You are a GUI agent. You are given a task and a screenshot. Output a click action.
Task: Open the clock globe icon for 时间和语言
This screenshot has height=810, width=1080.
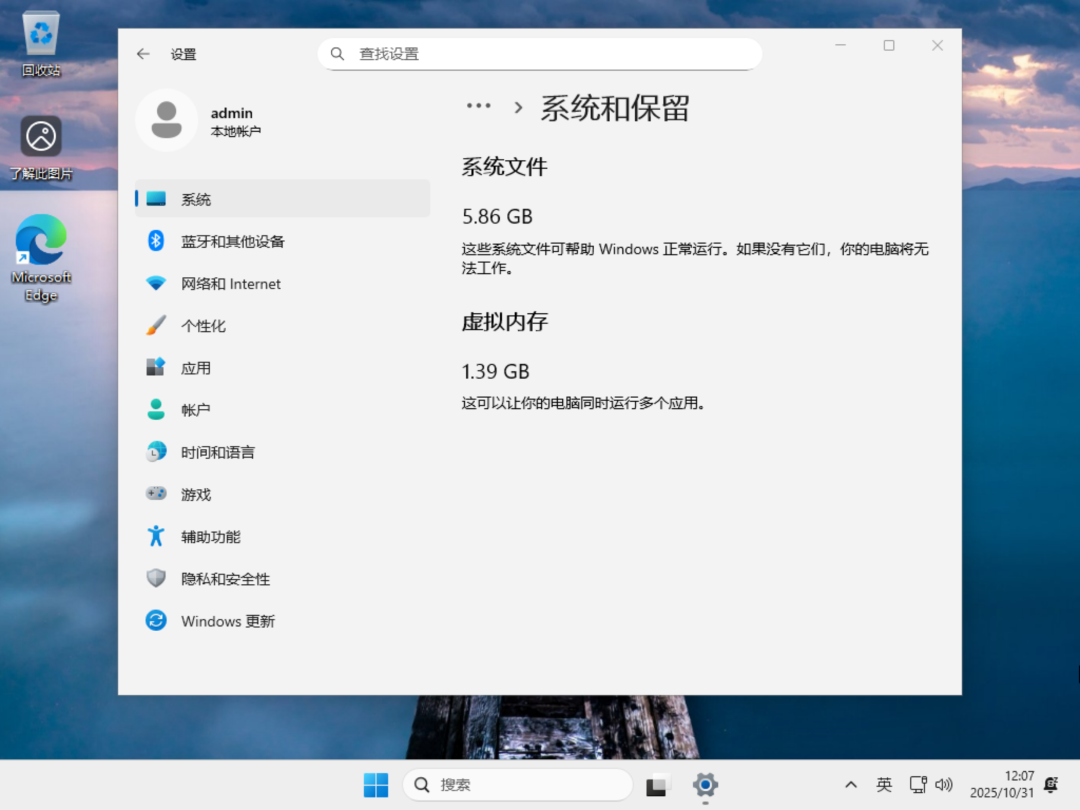(156, 452)
